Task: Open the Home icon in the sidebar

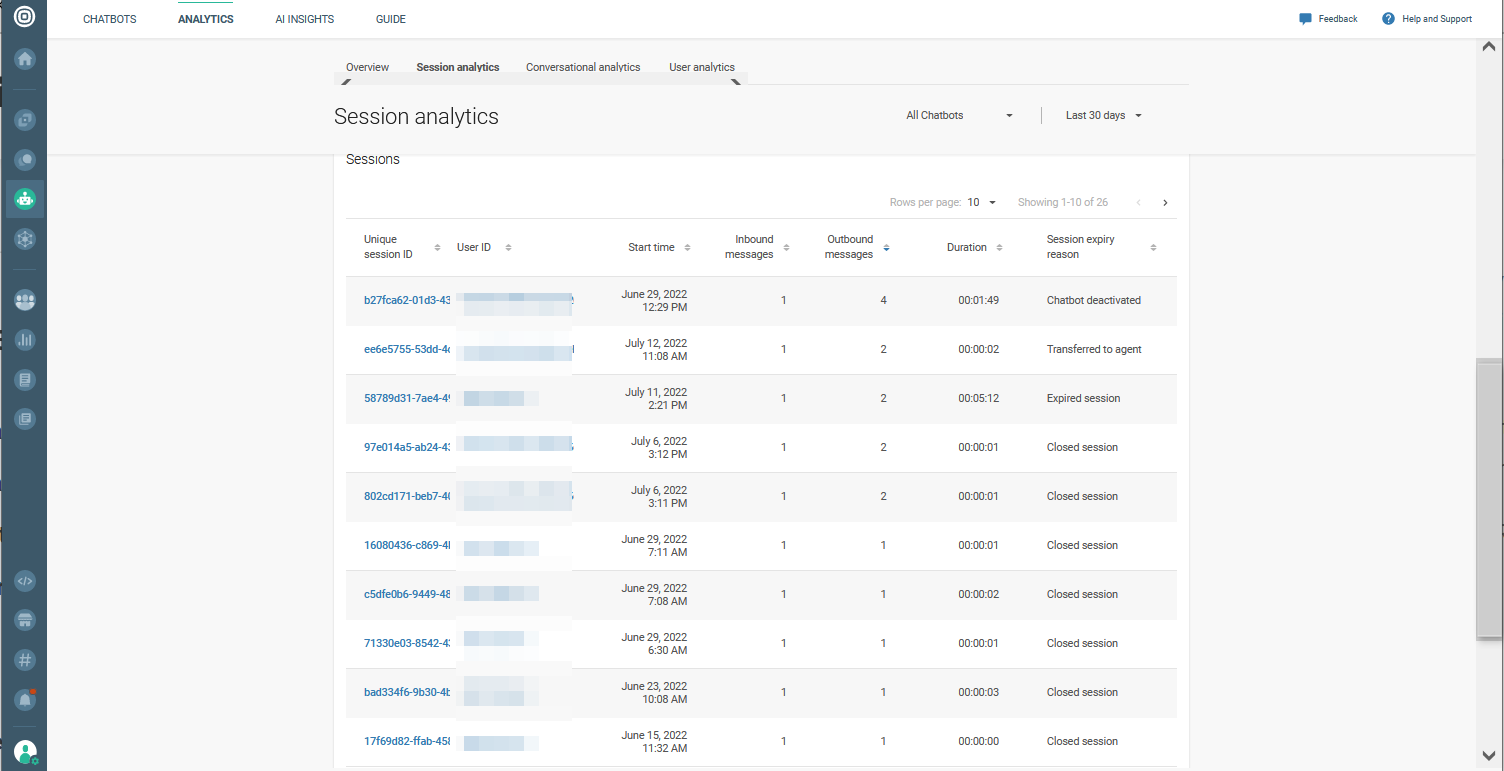Action: coord(24,59)
